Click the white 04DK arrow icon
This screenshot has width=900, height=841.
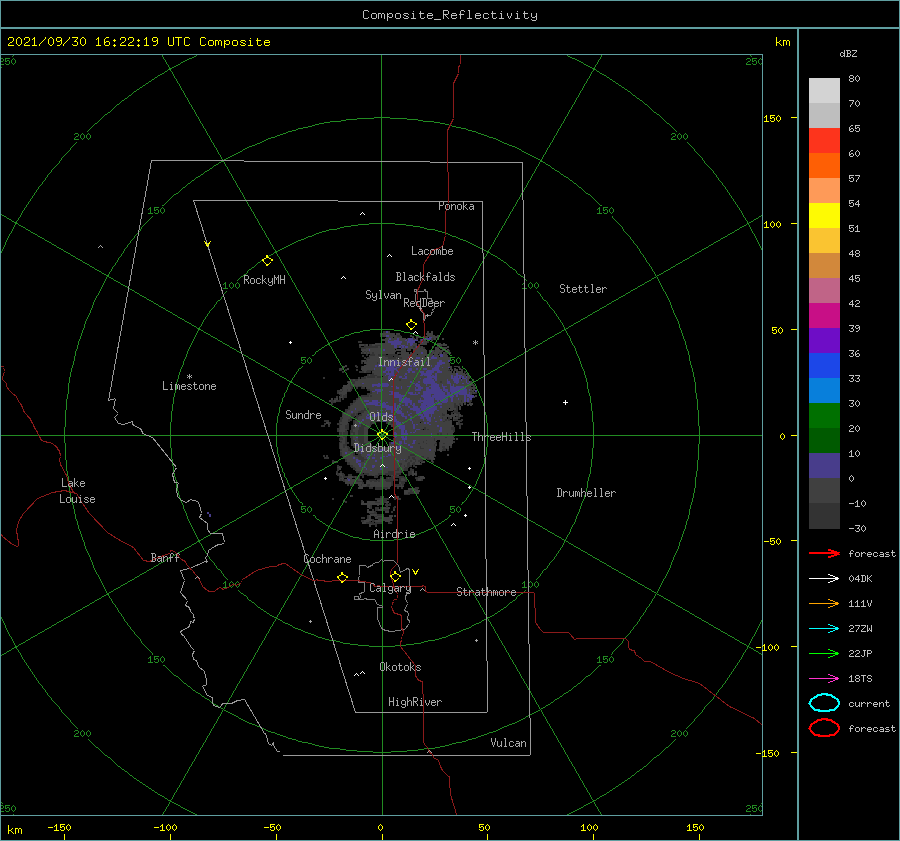824,579
